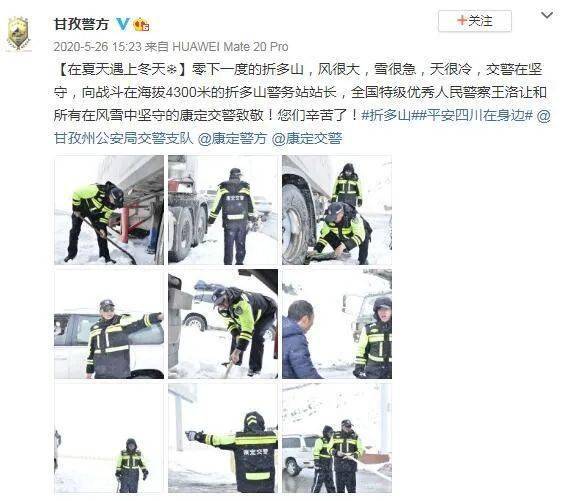View photo of officer's back beside truck wheels
The width and height of the screenshot is (570, 501).
pyautogui.click(x=223, y=210)
